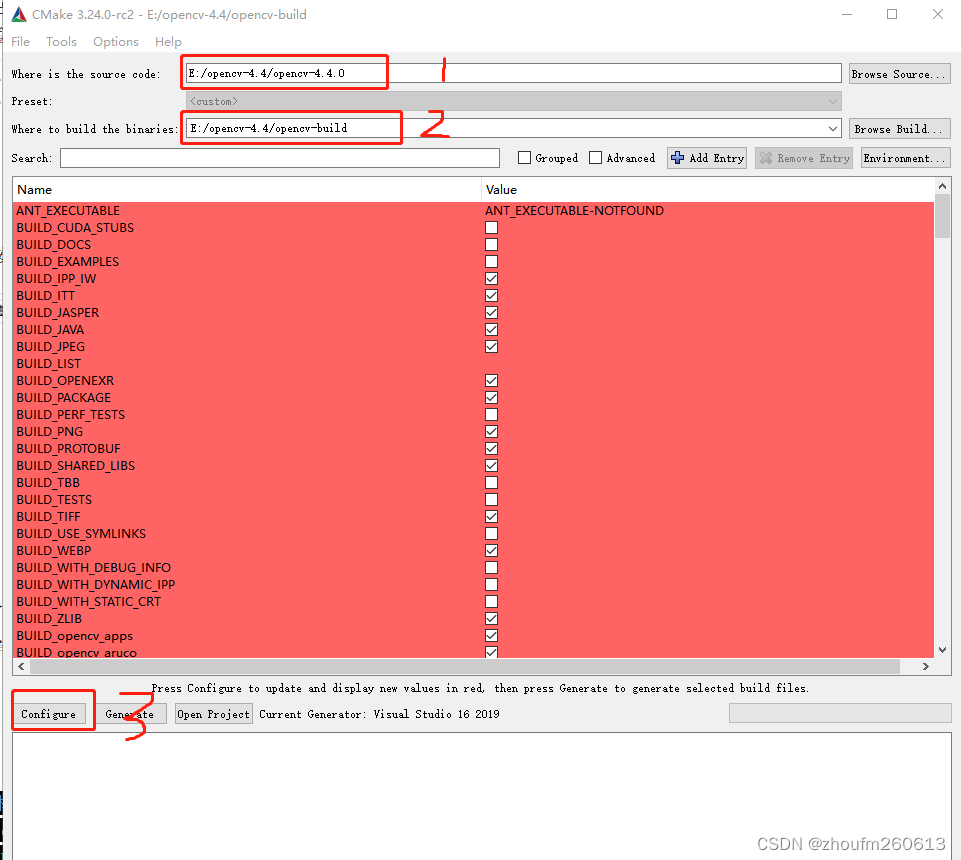Click the vertical scrollbar down arrow
Viewport: 961px width, 860px height.
click(943, 650)
